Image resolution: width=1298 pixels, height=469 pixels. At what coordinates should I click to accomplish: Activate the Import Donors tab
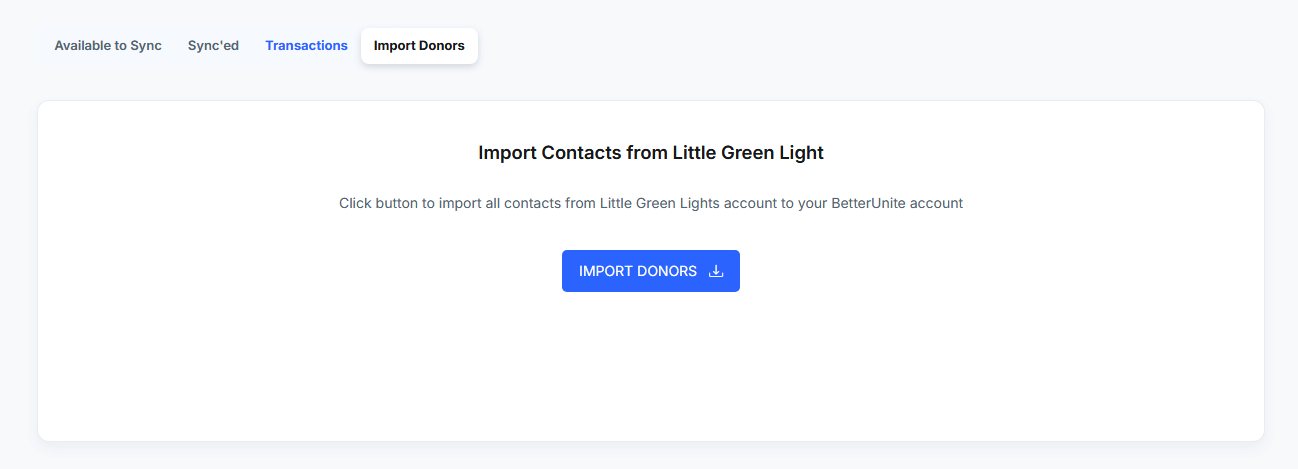click(419, 46)
